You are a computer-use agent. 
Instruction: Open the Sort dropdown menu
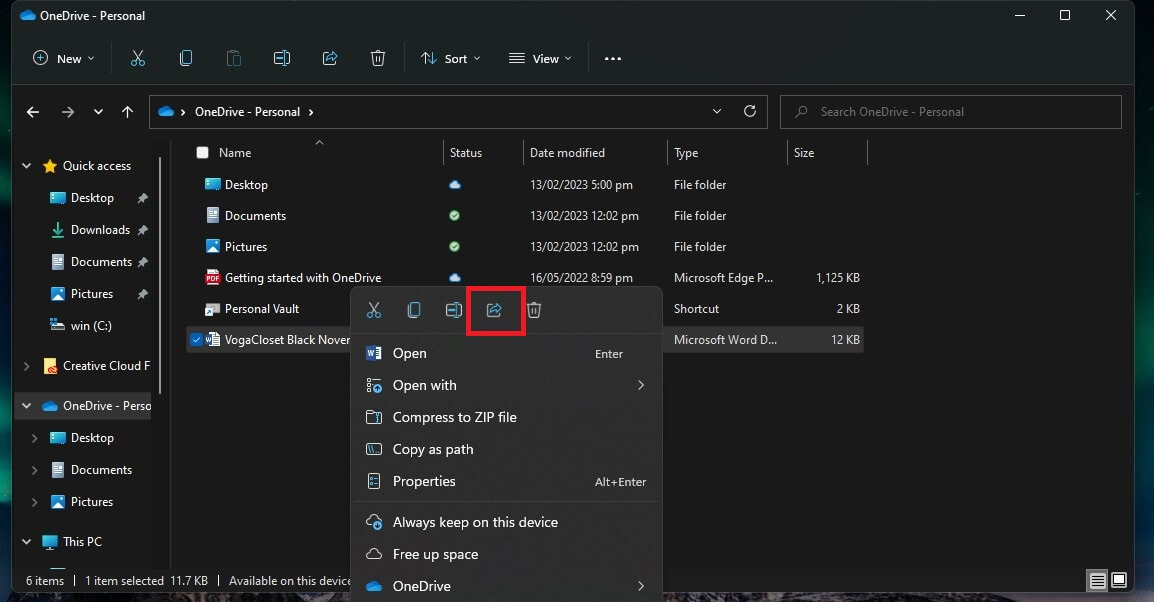(450, 59)
